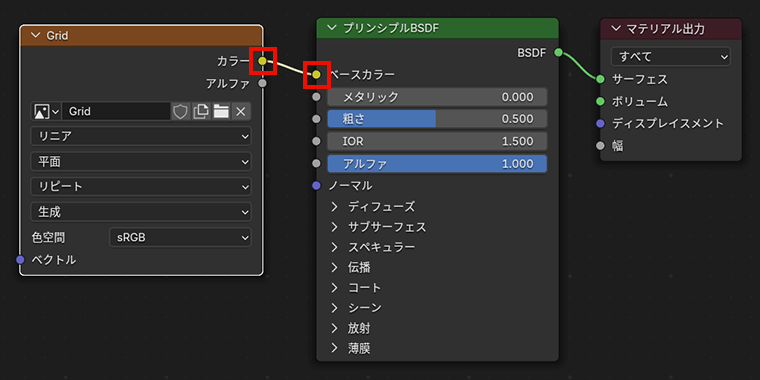
Task: Click the ベースカラー input socket
Action: click(317, 75)
